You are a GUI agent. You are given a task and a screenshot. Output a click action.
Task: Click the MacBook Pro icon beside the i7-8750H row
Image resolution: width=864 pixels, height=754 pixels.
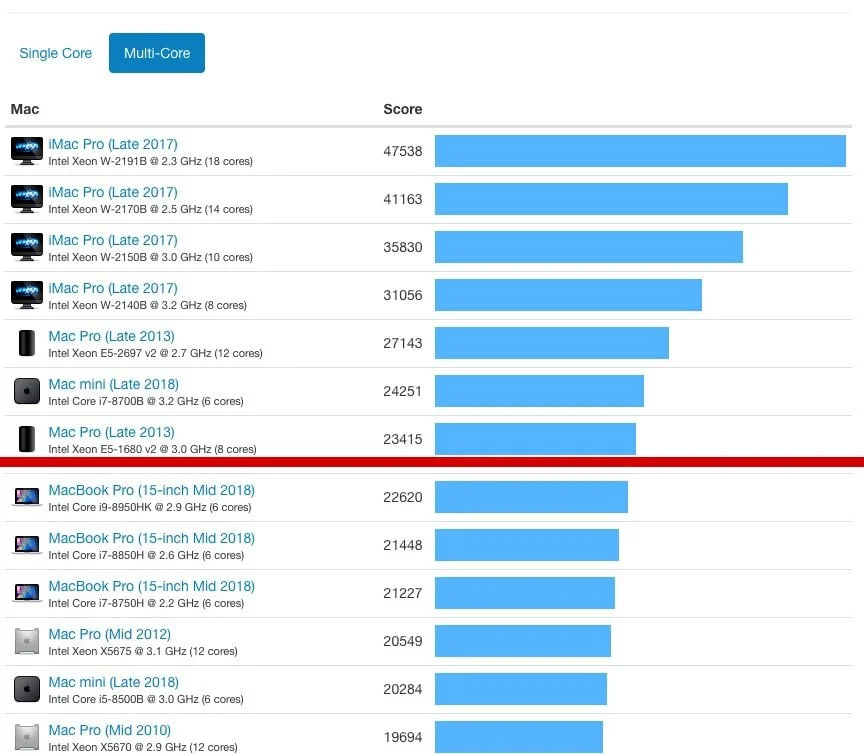(x=27, y=593)
